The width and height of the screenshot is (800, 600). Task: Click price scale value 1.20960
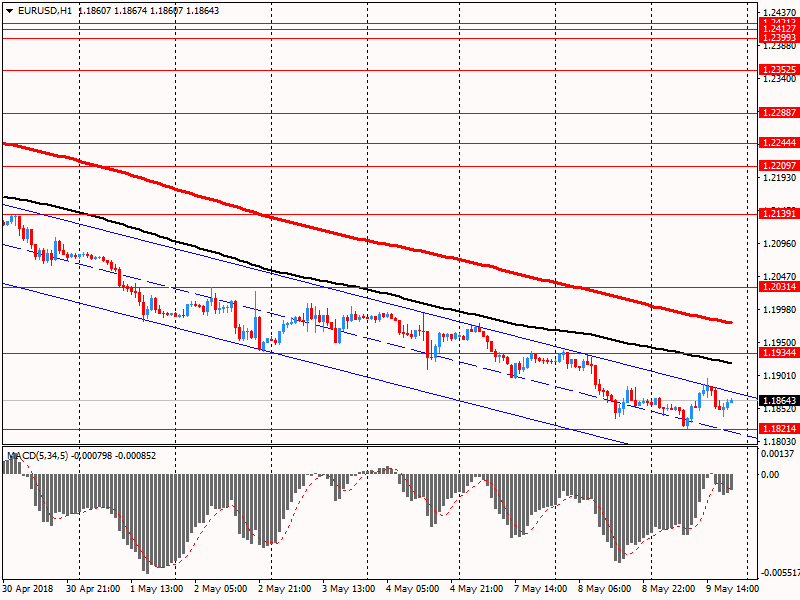(780, 244)
